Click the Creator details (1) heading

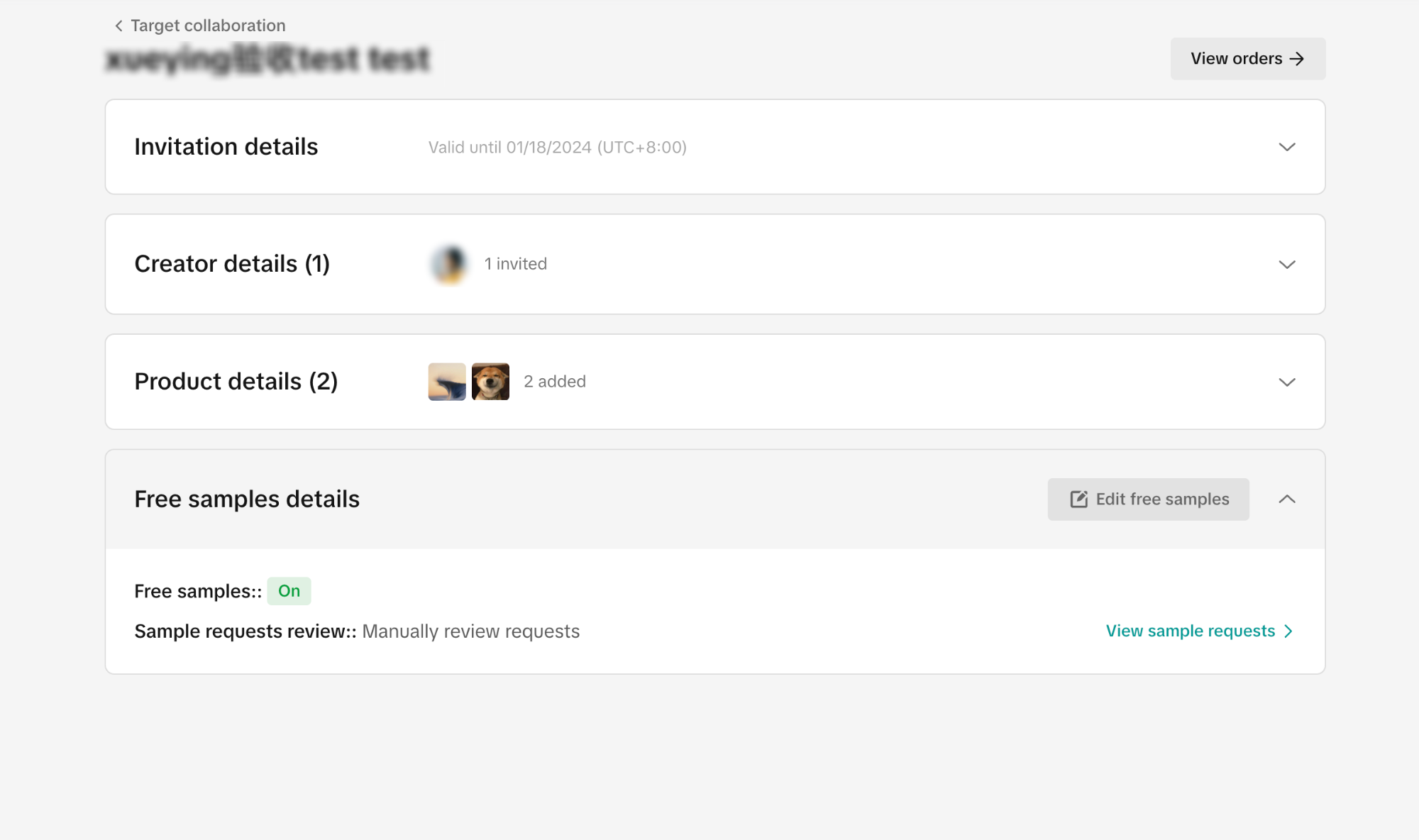point(232,264)
